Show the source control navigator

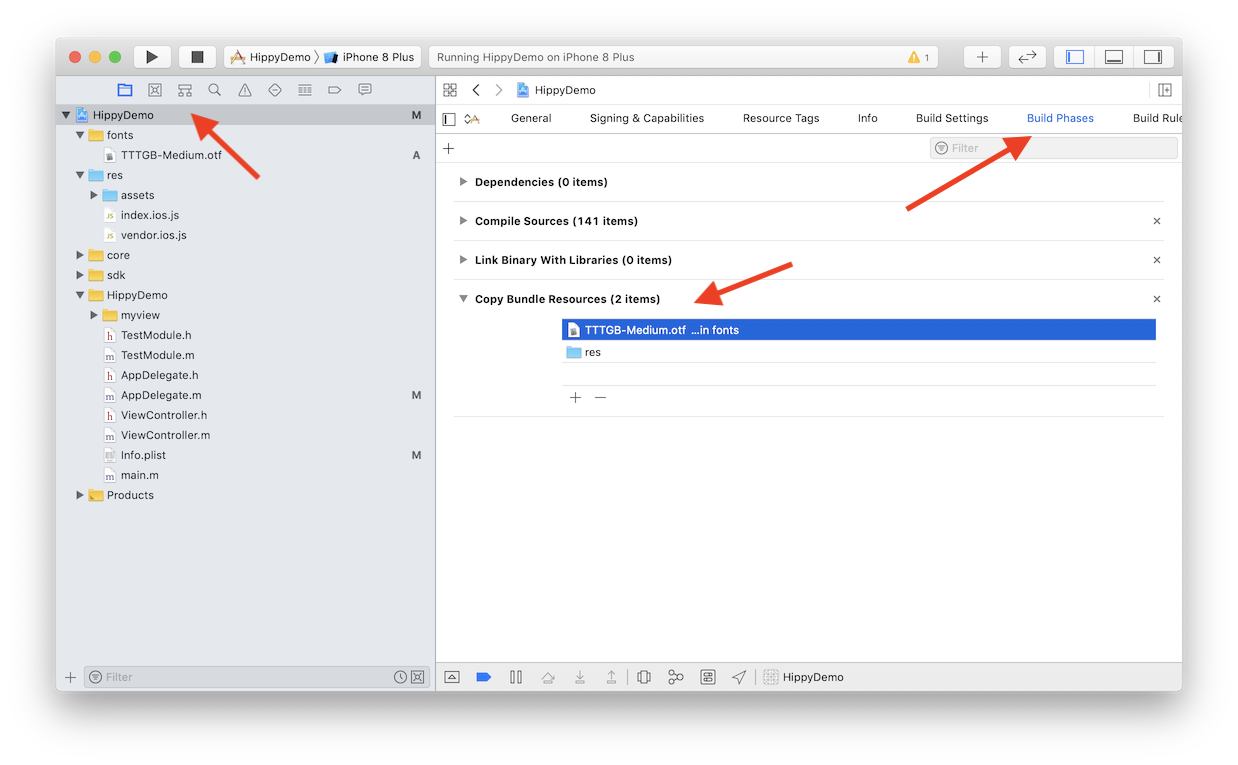point(155,90)
